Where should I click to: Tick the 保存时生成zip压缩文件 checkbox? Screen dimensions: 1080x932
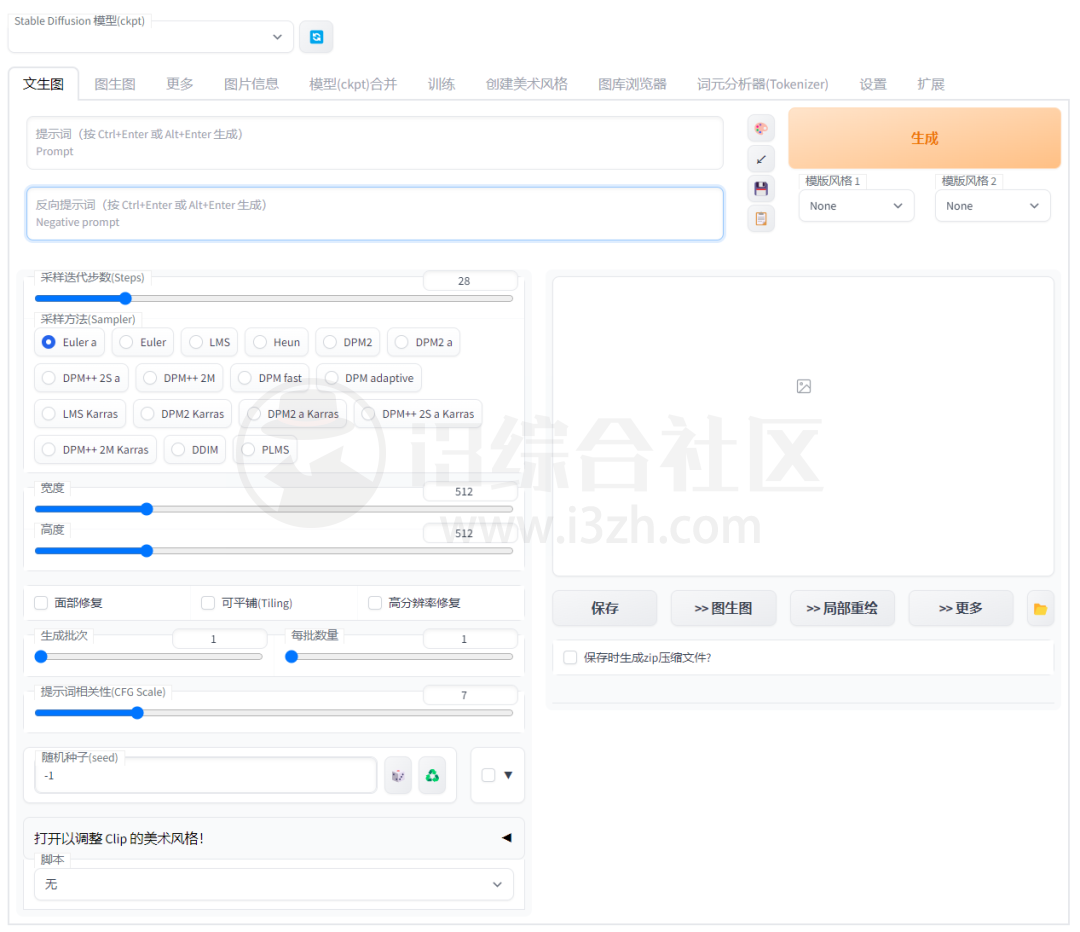tap(570, 658)
